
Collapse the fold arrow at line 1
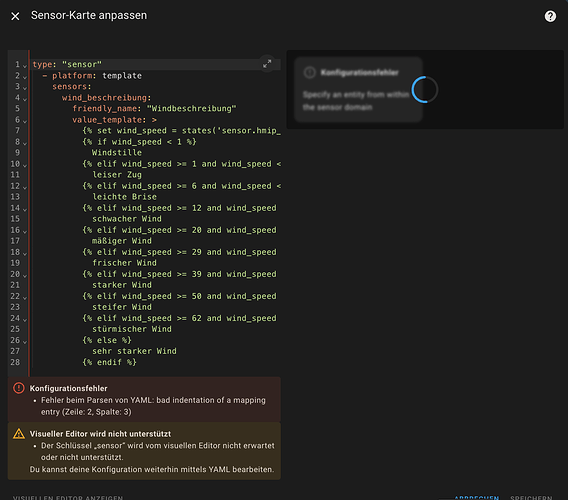(25, 66)
